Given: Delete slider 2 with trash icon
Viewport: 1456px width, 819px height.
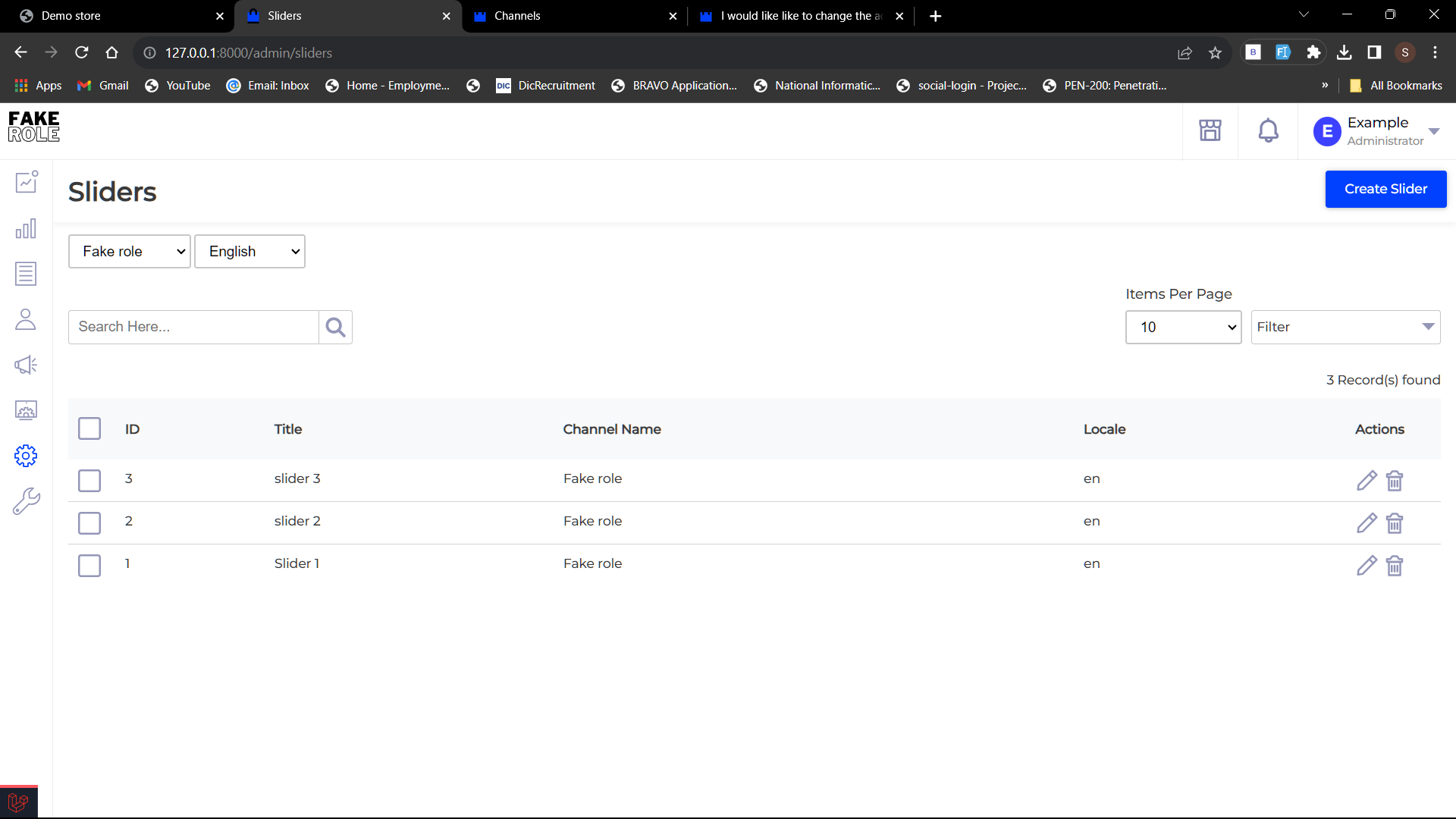Looking at the screenshot, I should pyautogui.click(x=1395, y=523).
